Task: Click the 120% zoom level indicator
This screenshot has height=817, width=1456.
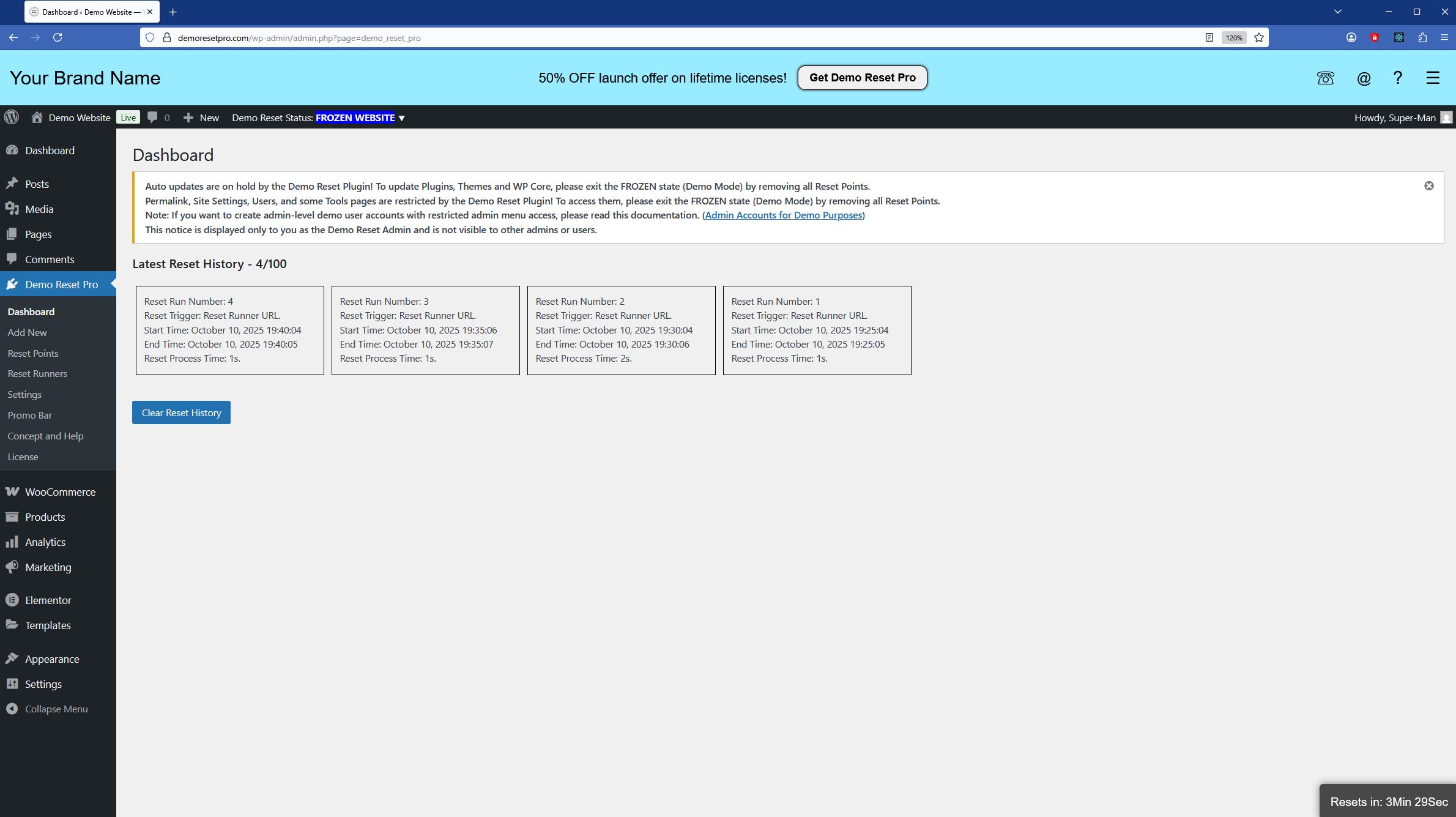Action: 1233,38
